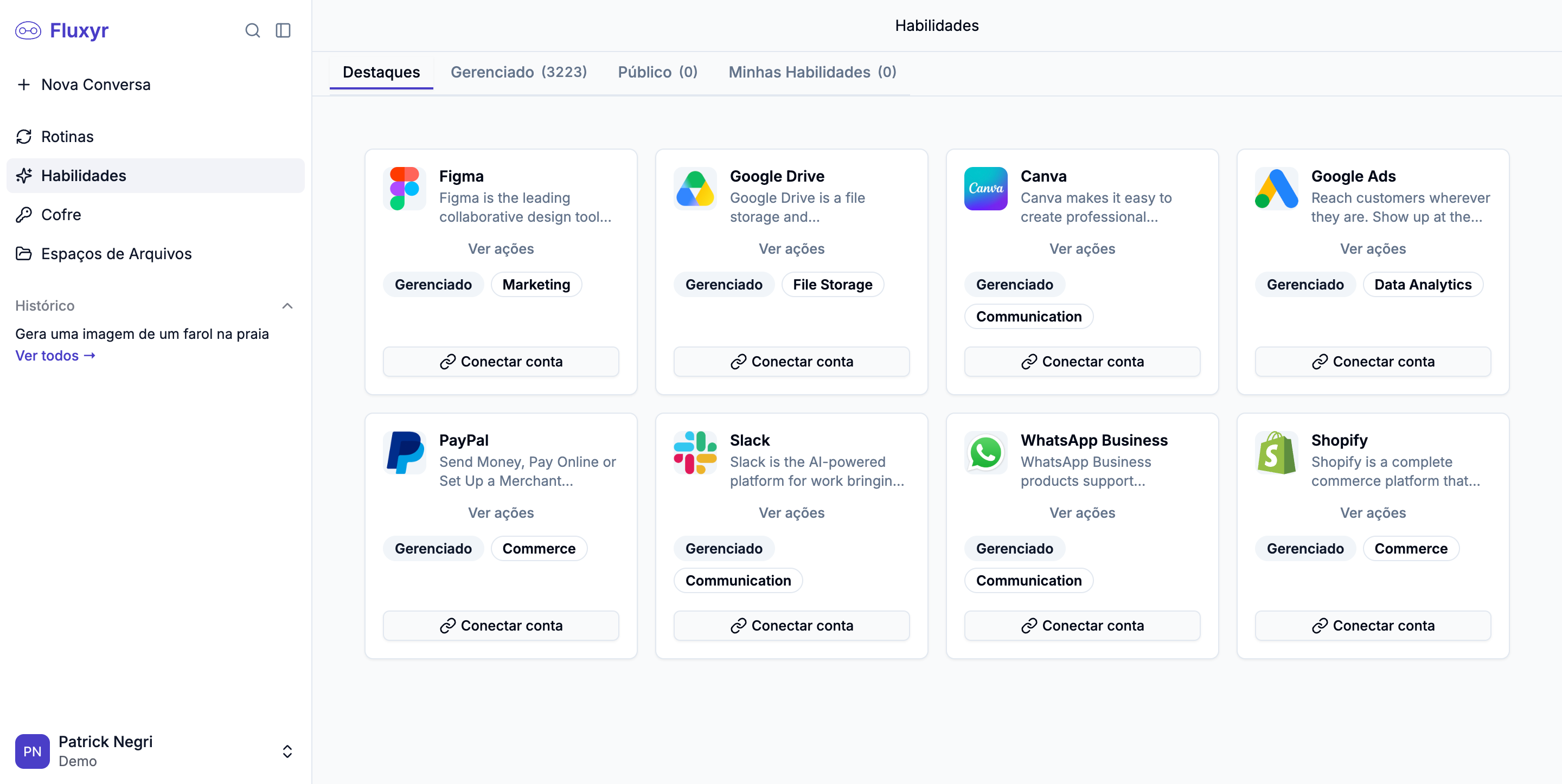Ver ações for Shopify
Screen dimensions: 1562x784
click(1373, 512)
